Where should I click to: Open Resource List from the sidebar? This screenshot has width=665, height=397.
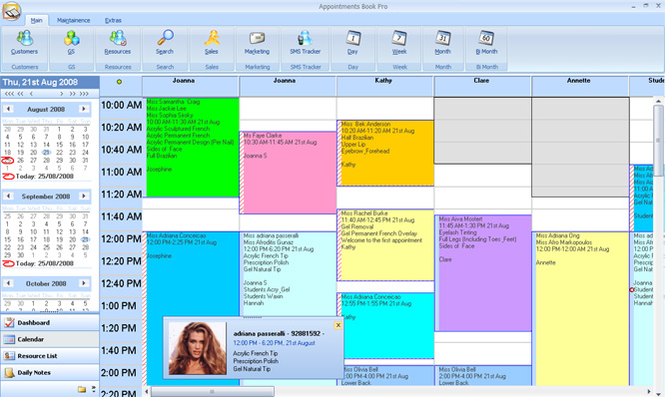coord(50,356)
